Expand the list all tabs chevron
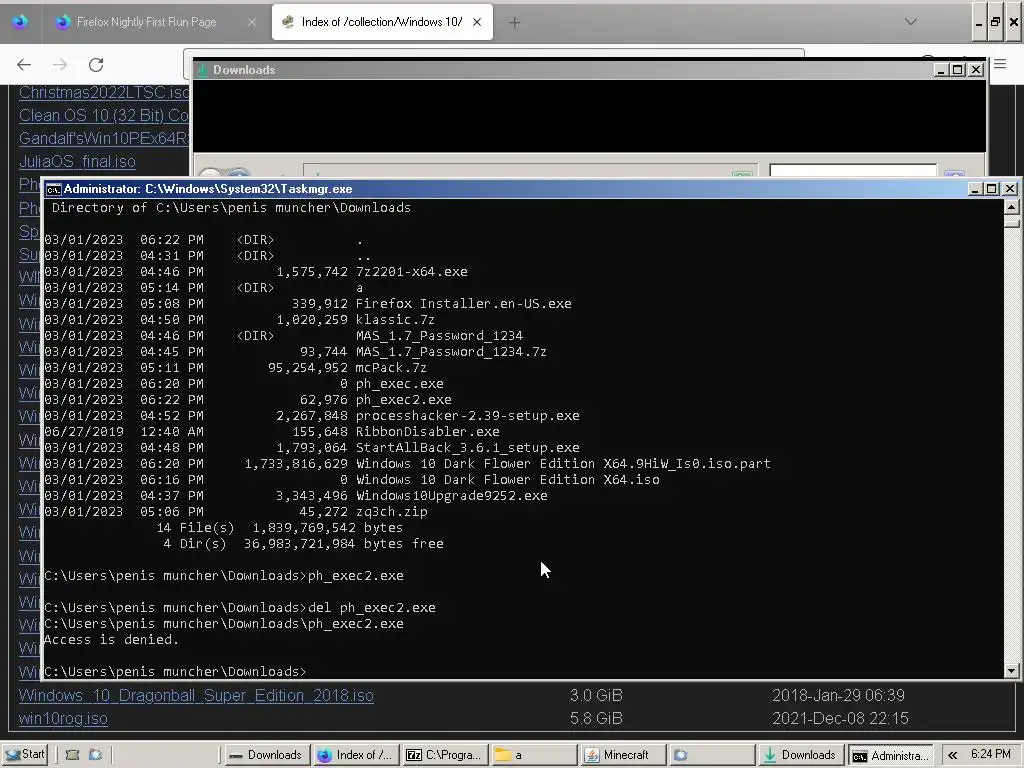This screenshot has width=1024, height=768. 910,22
